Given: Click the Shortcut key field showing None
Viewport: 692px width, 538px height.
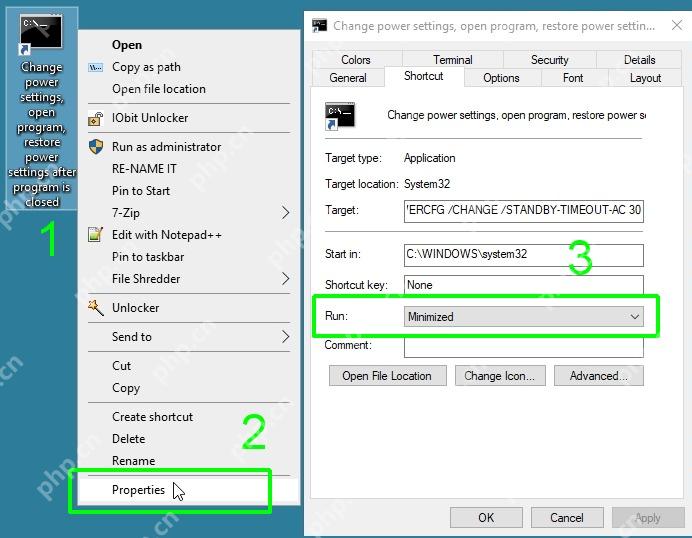Looking at the screenshot, I should click(523, 285).
